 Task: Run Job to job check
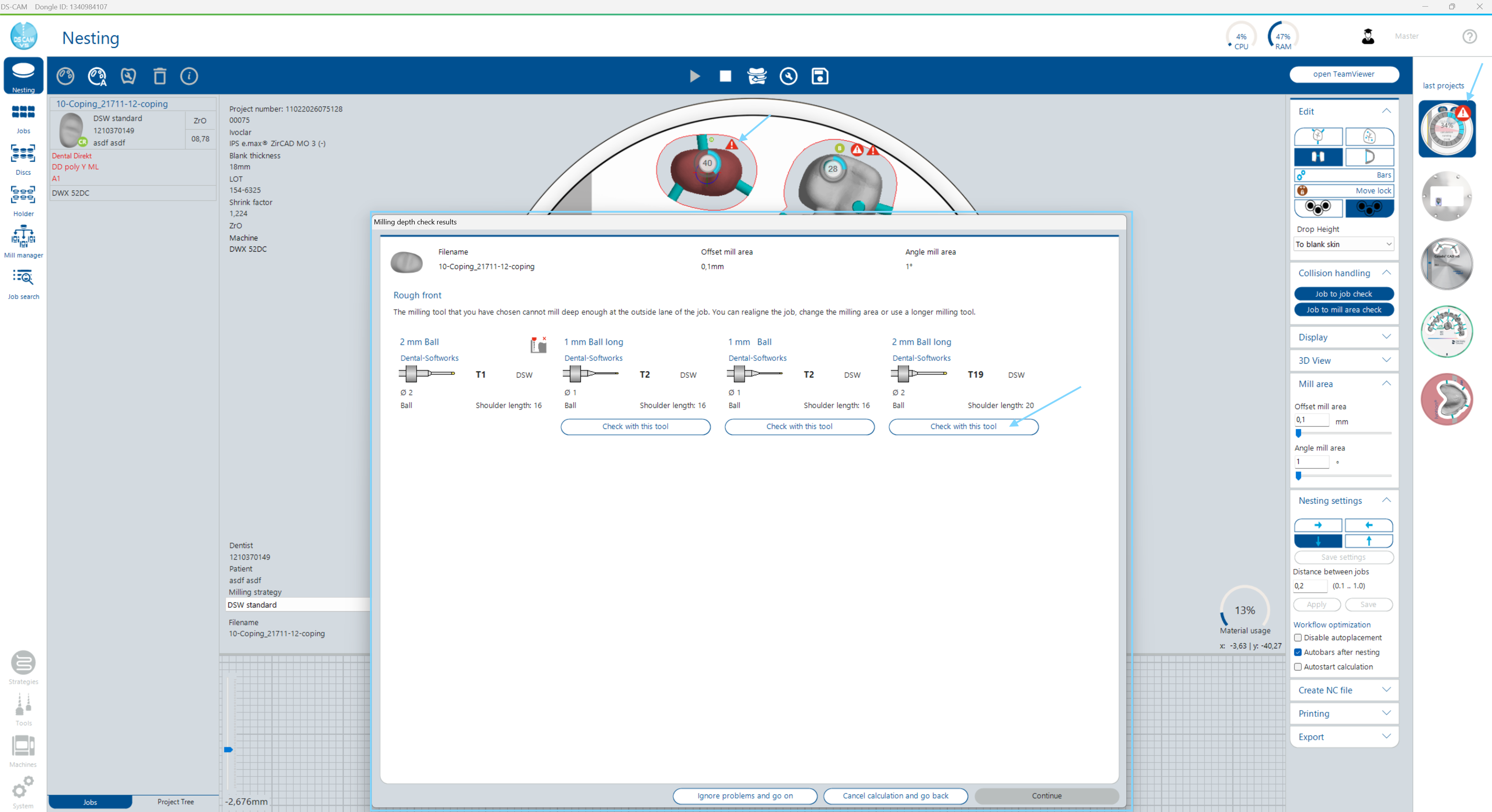click(x=1344, y=294)
